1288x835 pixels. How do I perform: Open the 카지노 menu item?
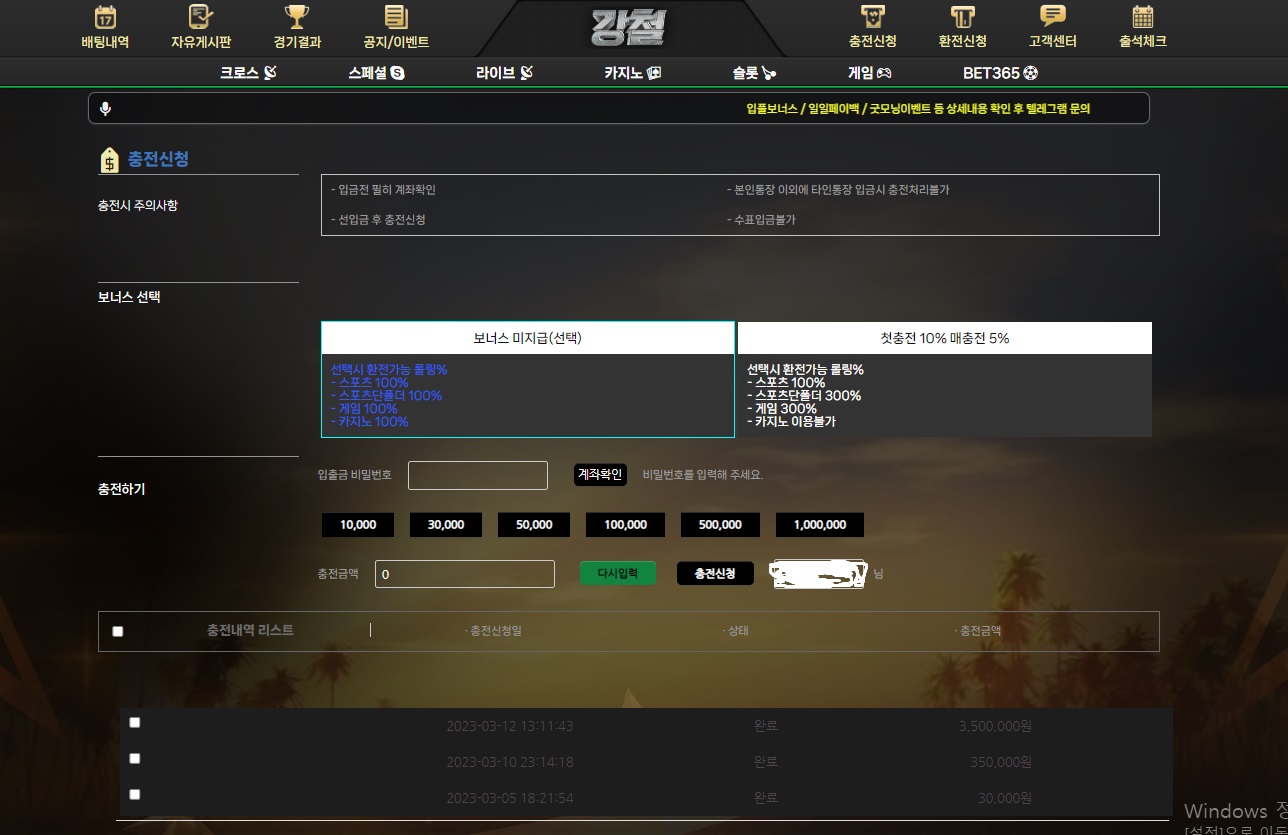(632, 73)
